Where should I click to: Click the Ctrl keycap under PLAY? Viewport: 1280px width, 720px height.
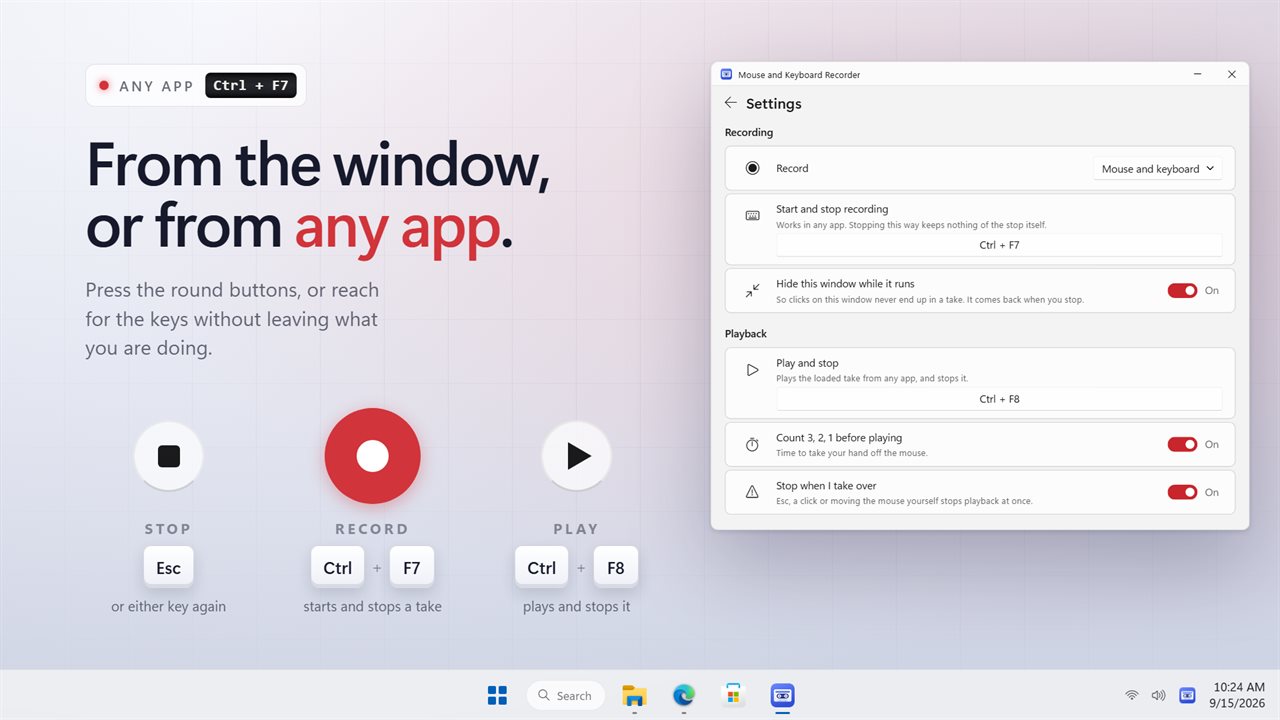point(542,568)
